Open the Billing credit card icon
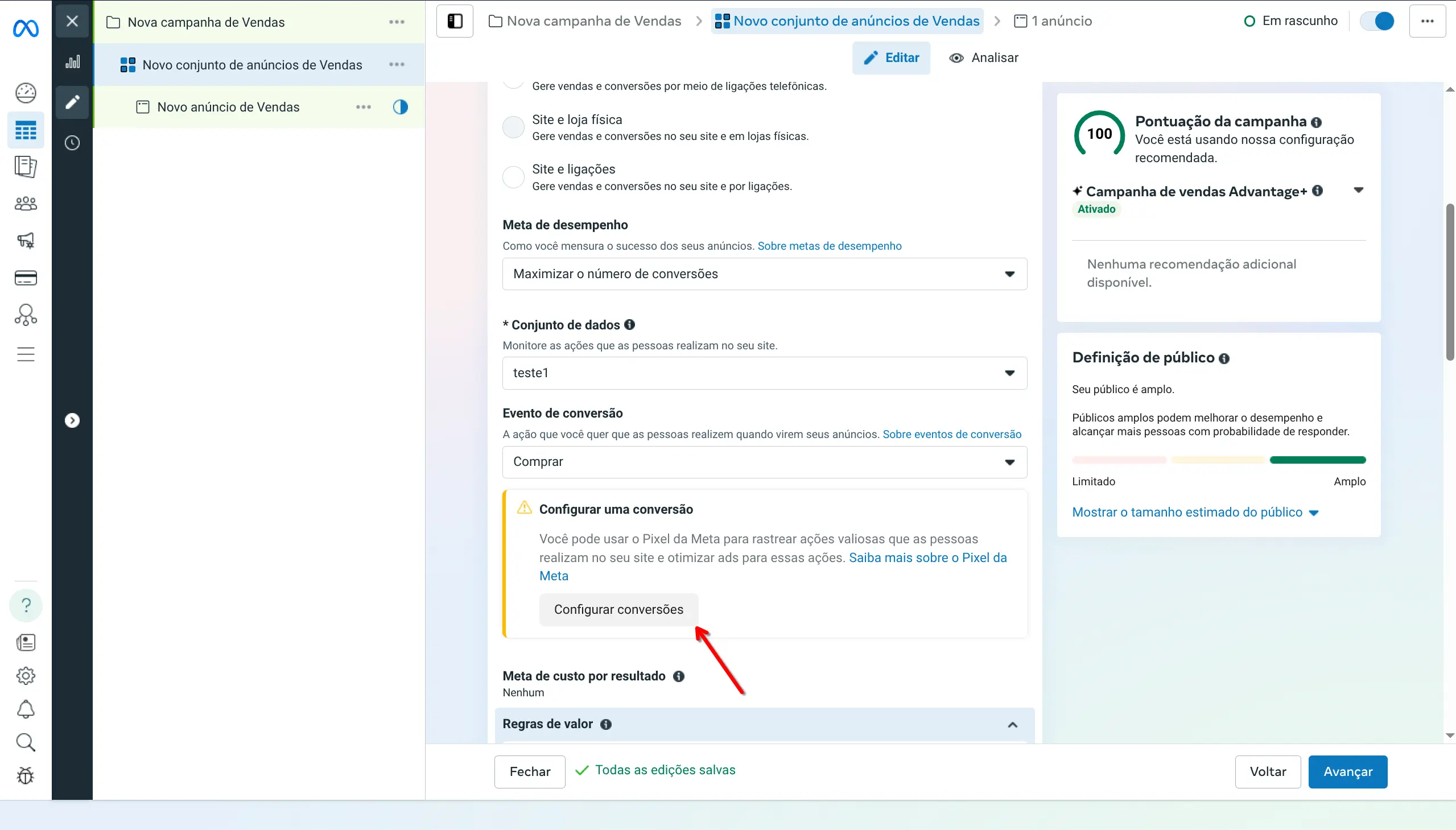Image resolution: width=1456 pixels, height=830 pixels. click(x=26, y=278)
